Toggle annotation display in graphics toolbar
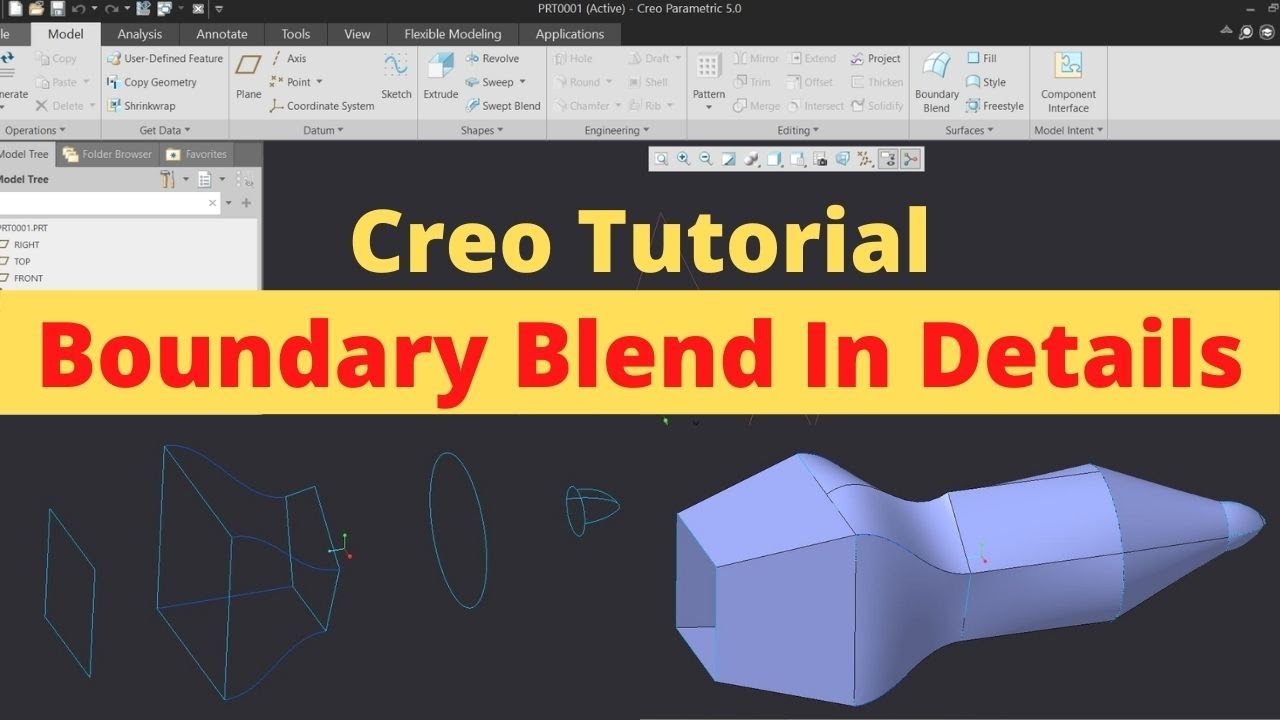1280x720 pixels. tap(888, 159)
